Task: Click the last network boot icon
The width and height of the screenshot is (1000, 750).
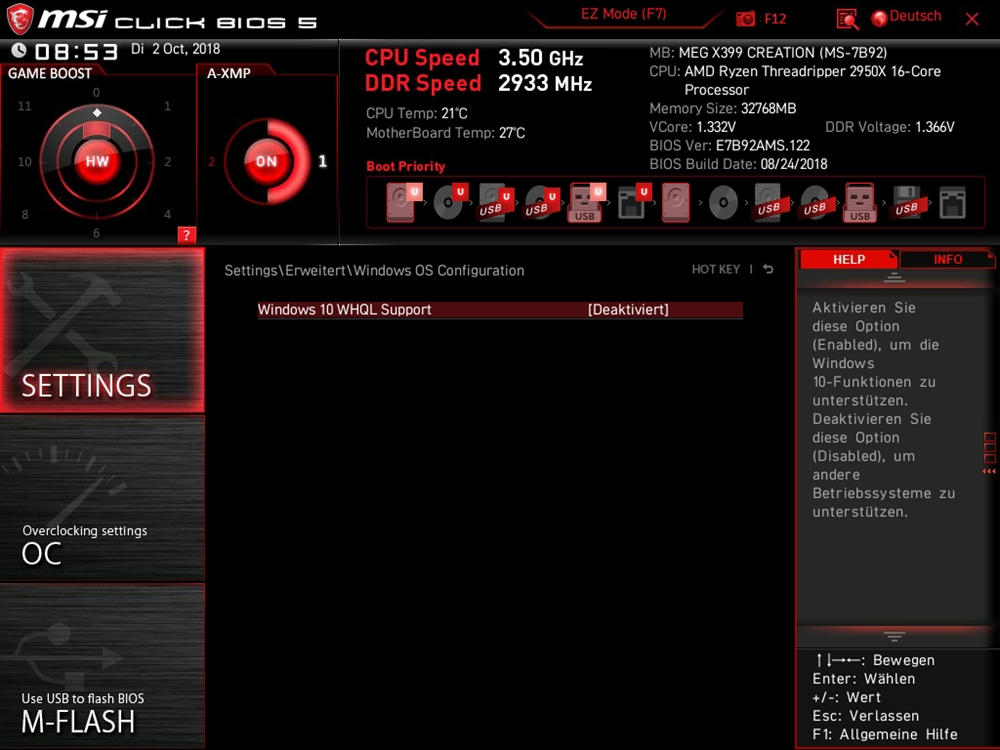Action: (952, 203)
